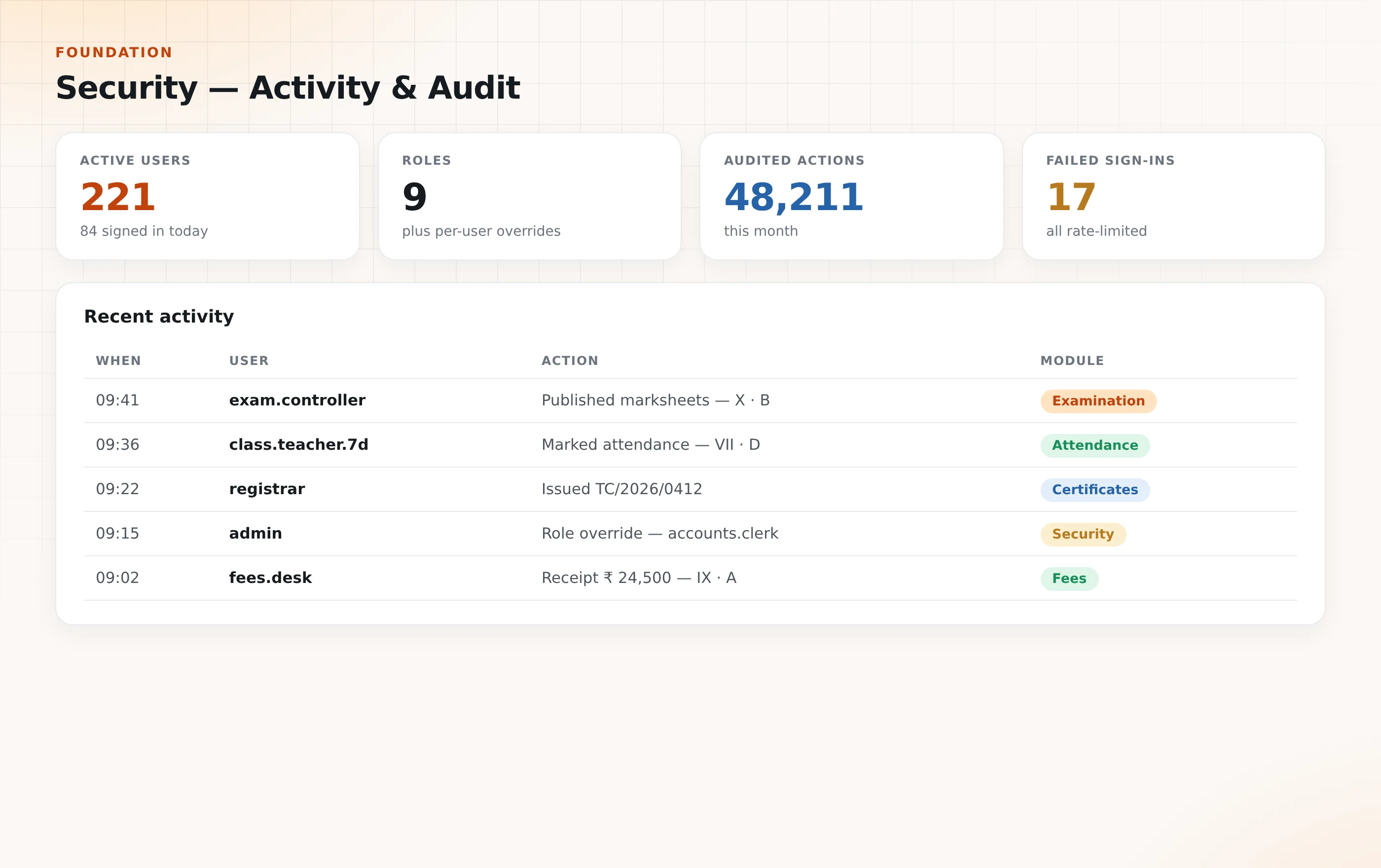
Task: Open user fees.desk
Action: tap(270, 578)
